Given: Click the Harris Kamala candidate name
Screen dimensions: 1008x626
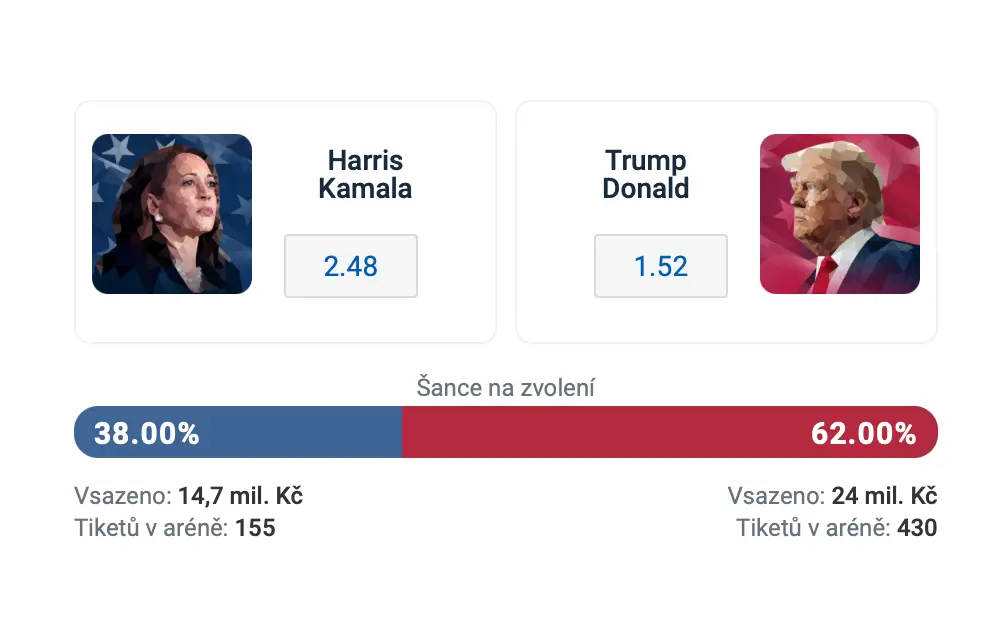Looking at the screenshot, I should coord(365,174).
